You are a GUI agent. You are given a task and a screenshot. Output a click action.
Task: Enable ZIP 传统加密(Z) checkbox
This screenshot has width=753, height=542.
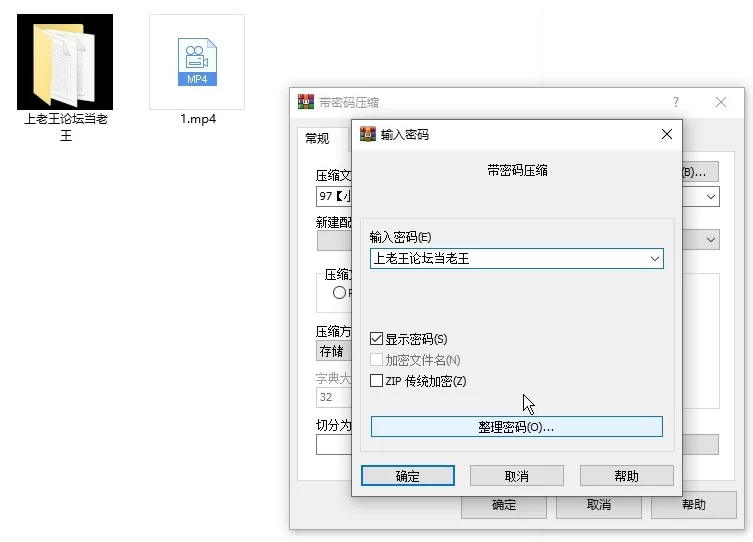click(376, 381)
